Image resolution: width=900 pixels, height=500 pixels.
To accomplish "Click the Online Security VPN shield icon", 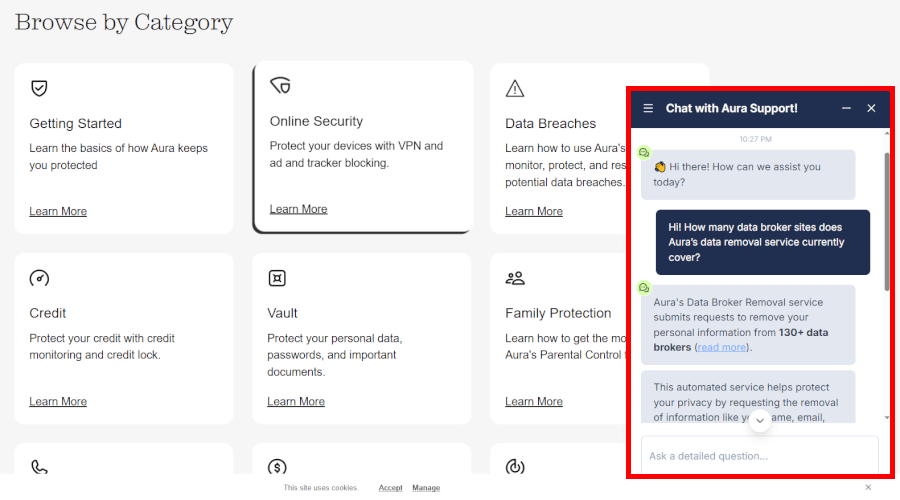I will (x=281, y=87).
